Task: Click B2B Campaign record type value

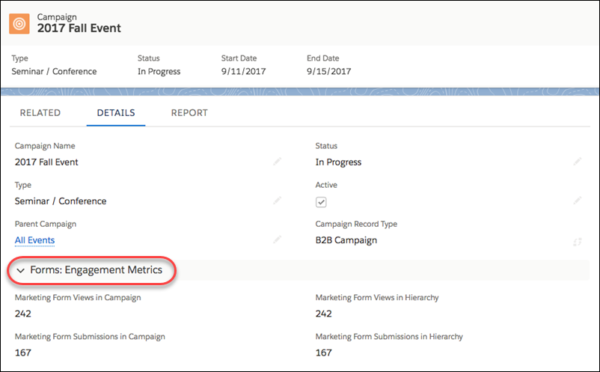Action: [346, 240]
